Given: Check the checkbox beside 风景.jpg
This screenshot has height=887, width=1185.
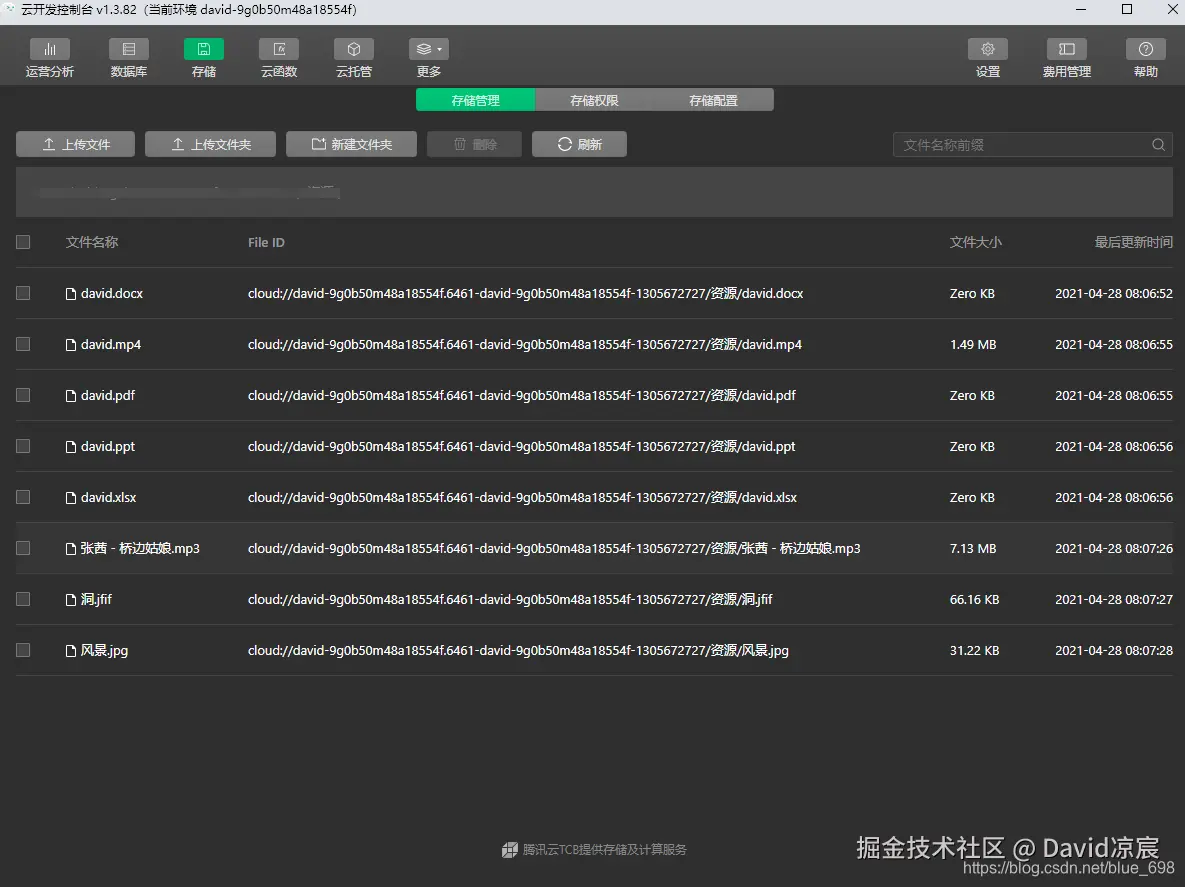Looking at the screenshot, I should point(23,649).
